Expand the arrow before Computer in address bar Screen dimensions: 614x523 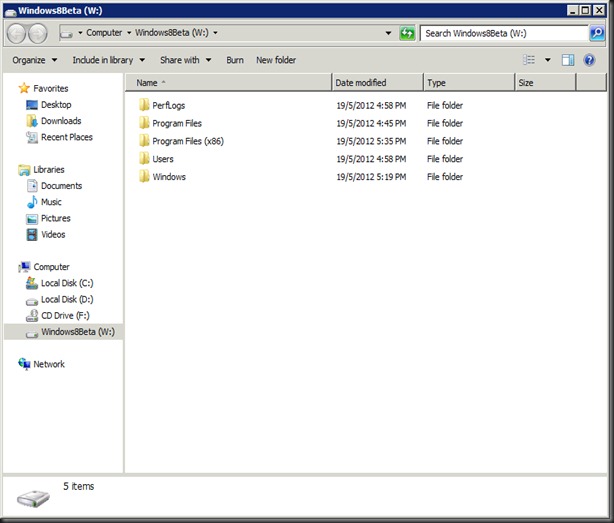[80, 33]
